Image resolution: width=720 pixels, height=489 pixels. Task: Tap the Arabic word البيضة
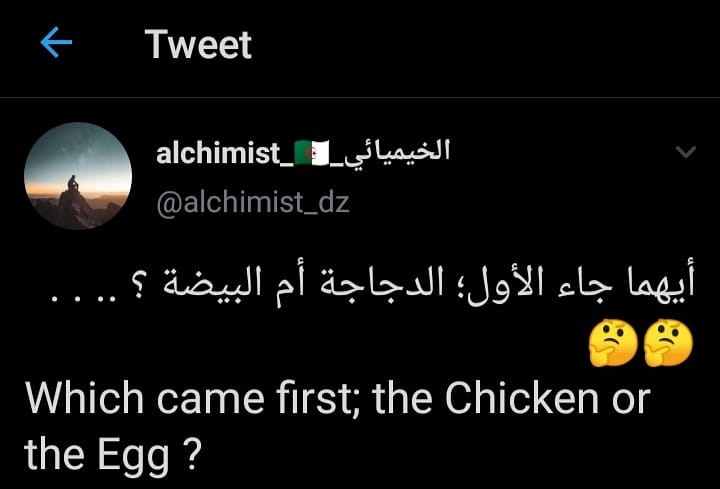point(212,283)
